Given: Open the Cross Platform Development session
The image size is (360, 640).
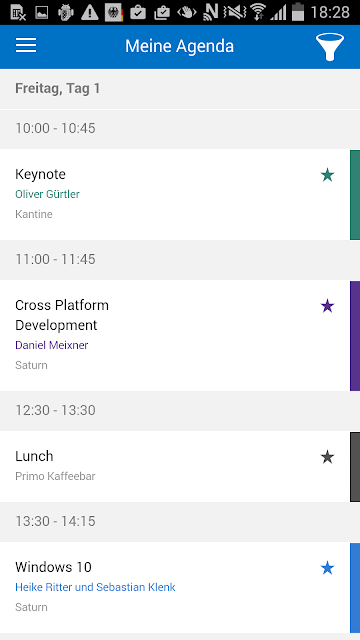Looking at the screenshot, I should point(175,336).
